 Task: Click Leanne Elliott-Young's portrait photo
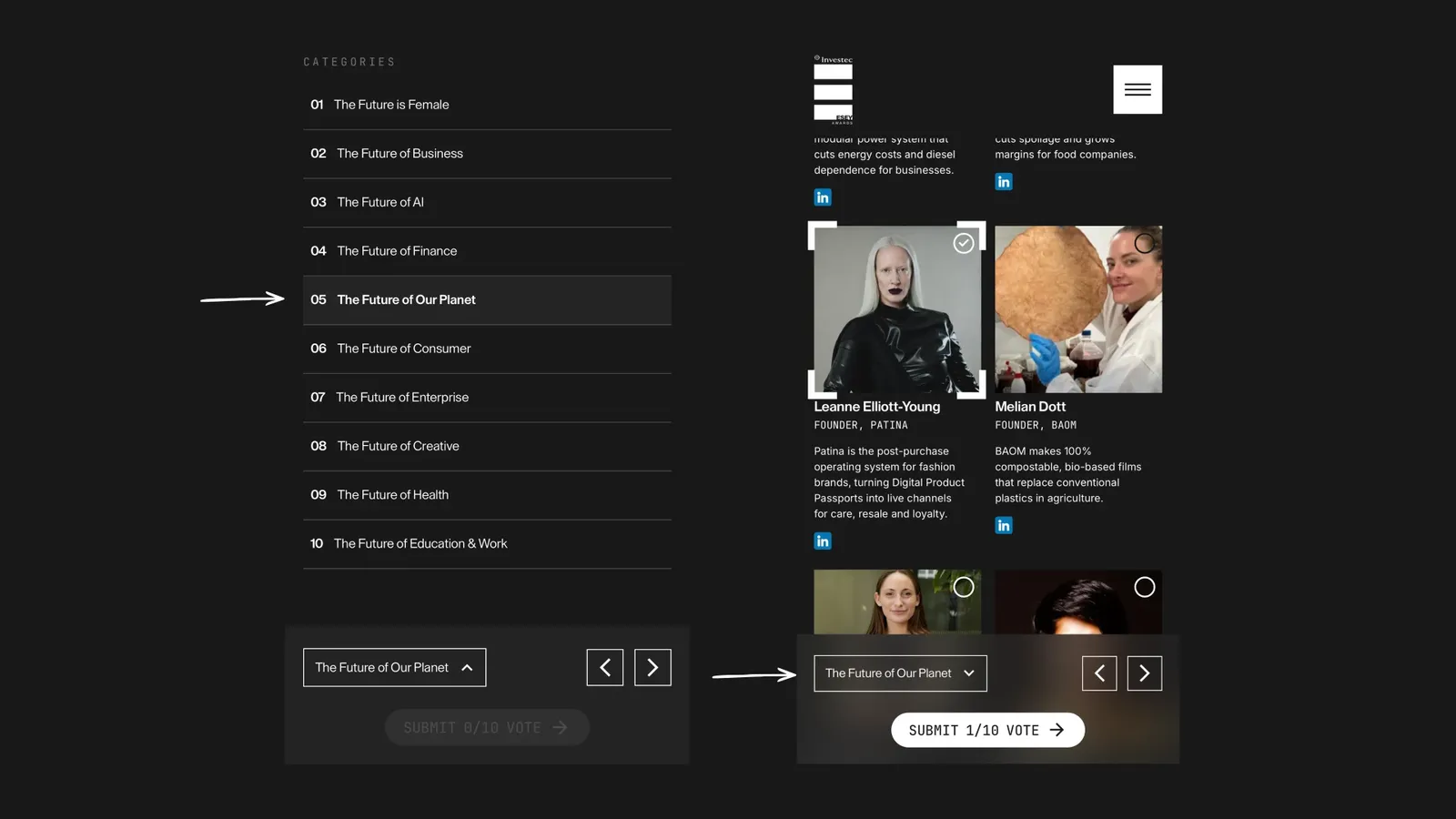pyautogui.click(x=897, y=309)
